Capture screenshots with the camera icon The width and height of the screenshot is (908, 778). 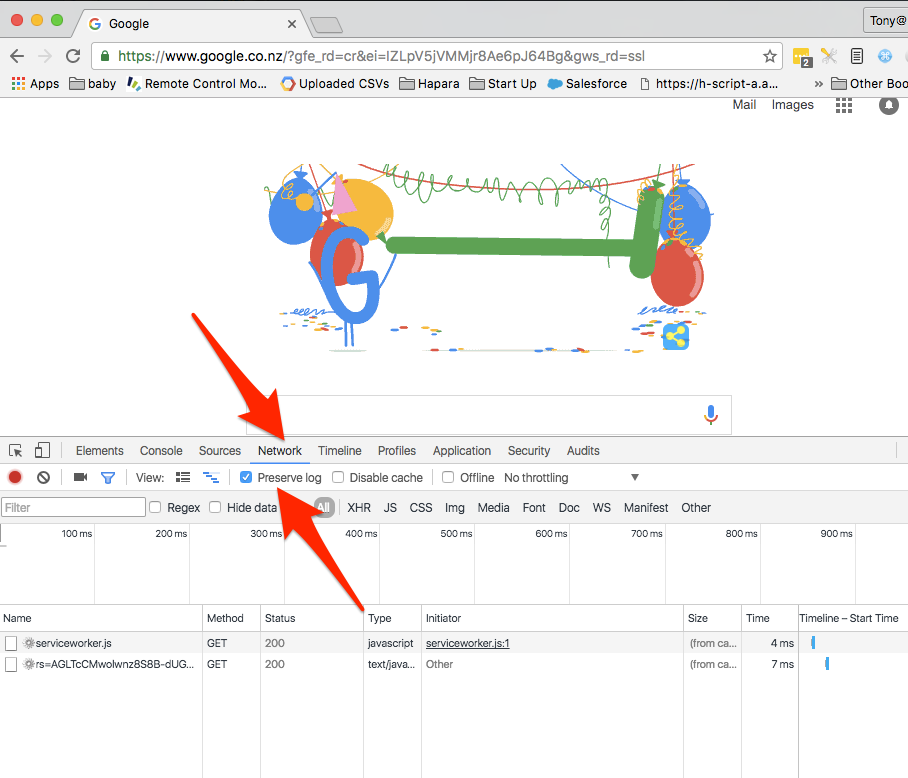coord(80,477)
